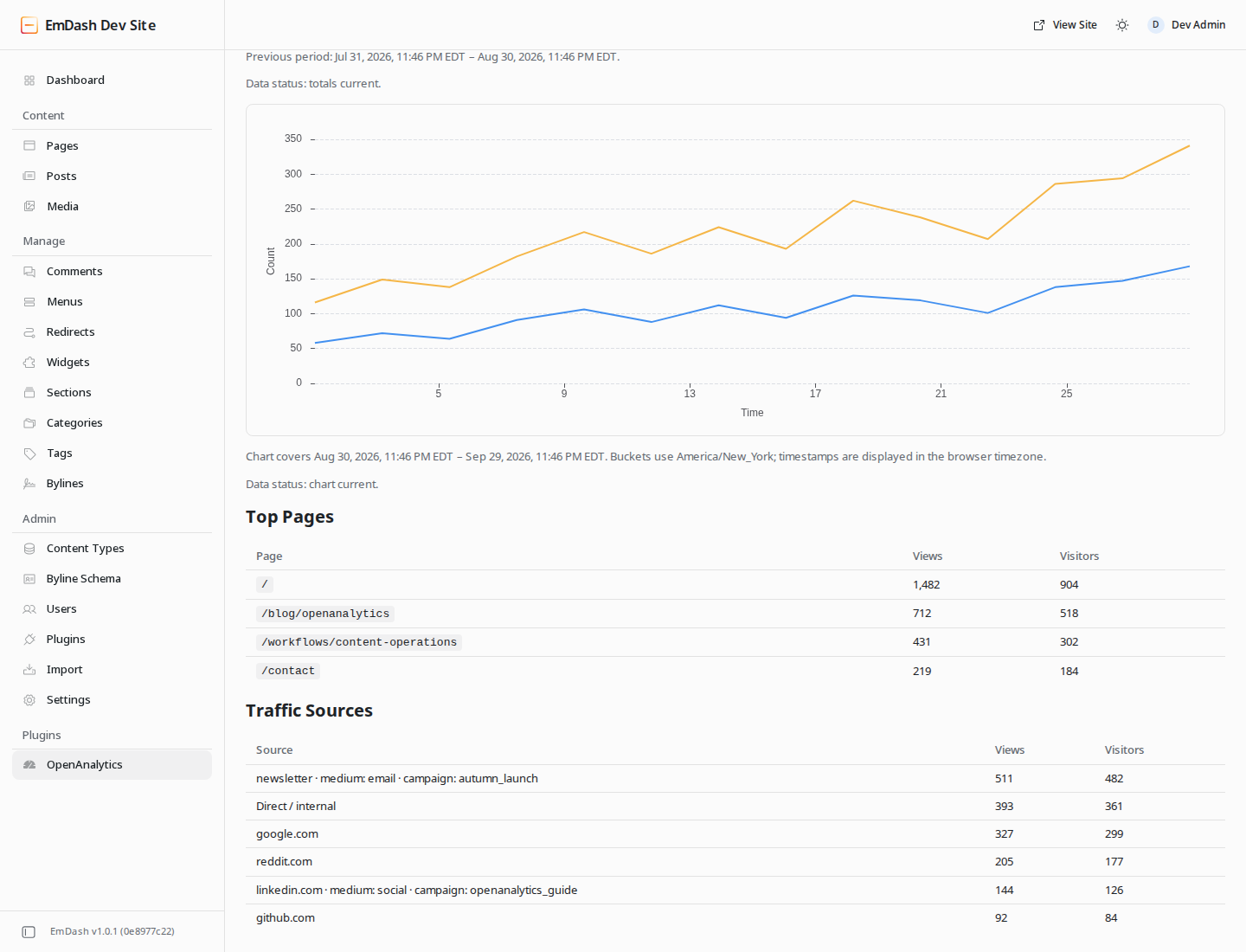Click the 1,482 views value
Screen dimensions: 1246x952
click(x=926, y=585)
